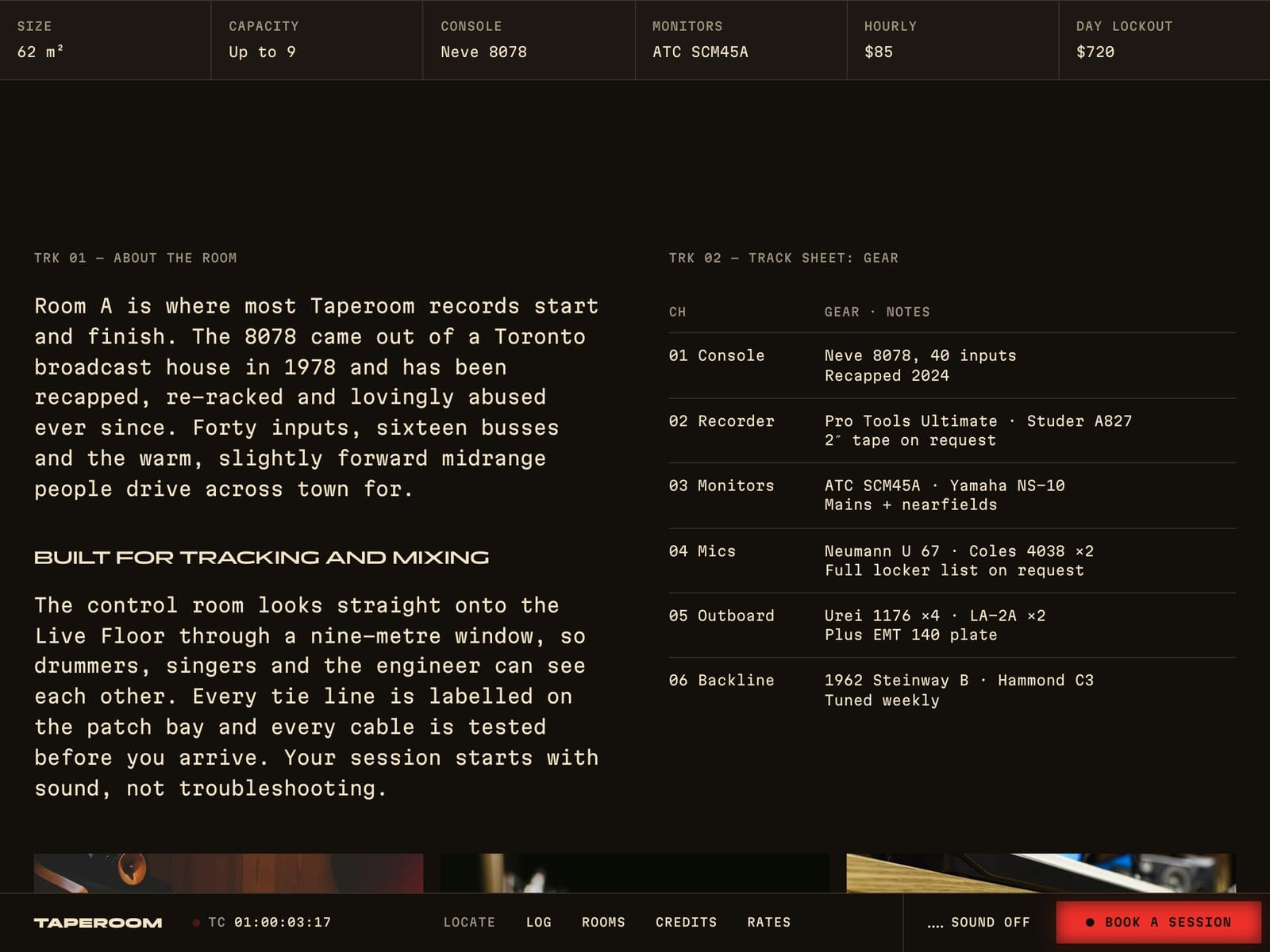Open the left turntable photo thumbnail

(x=229, y=873)
